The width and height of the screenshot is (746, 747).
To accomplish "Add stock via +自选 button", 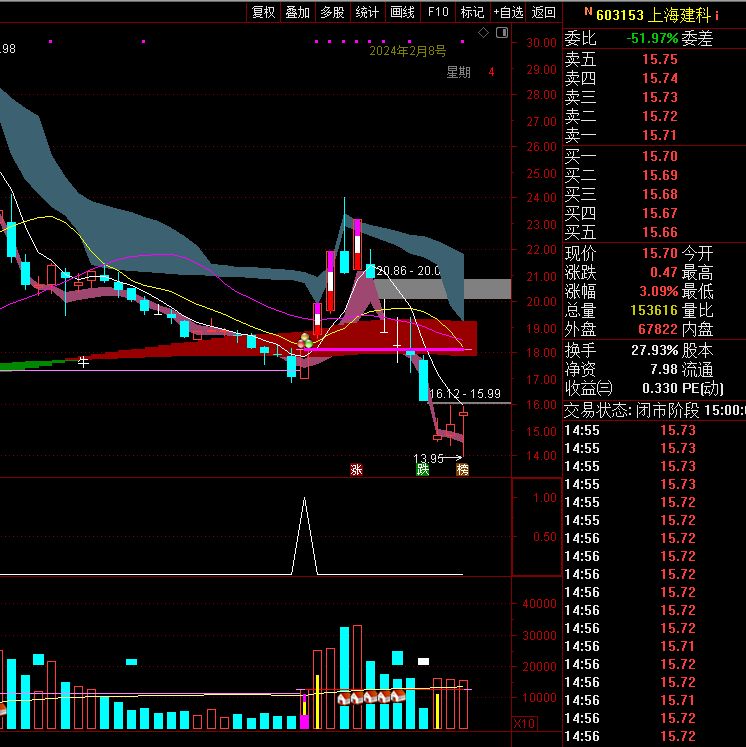I will pyautogui.click(x=508, y=12).
